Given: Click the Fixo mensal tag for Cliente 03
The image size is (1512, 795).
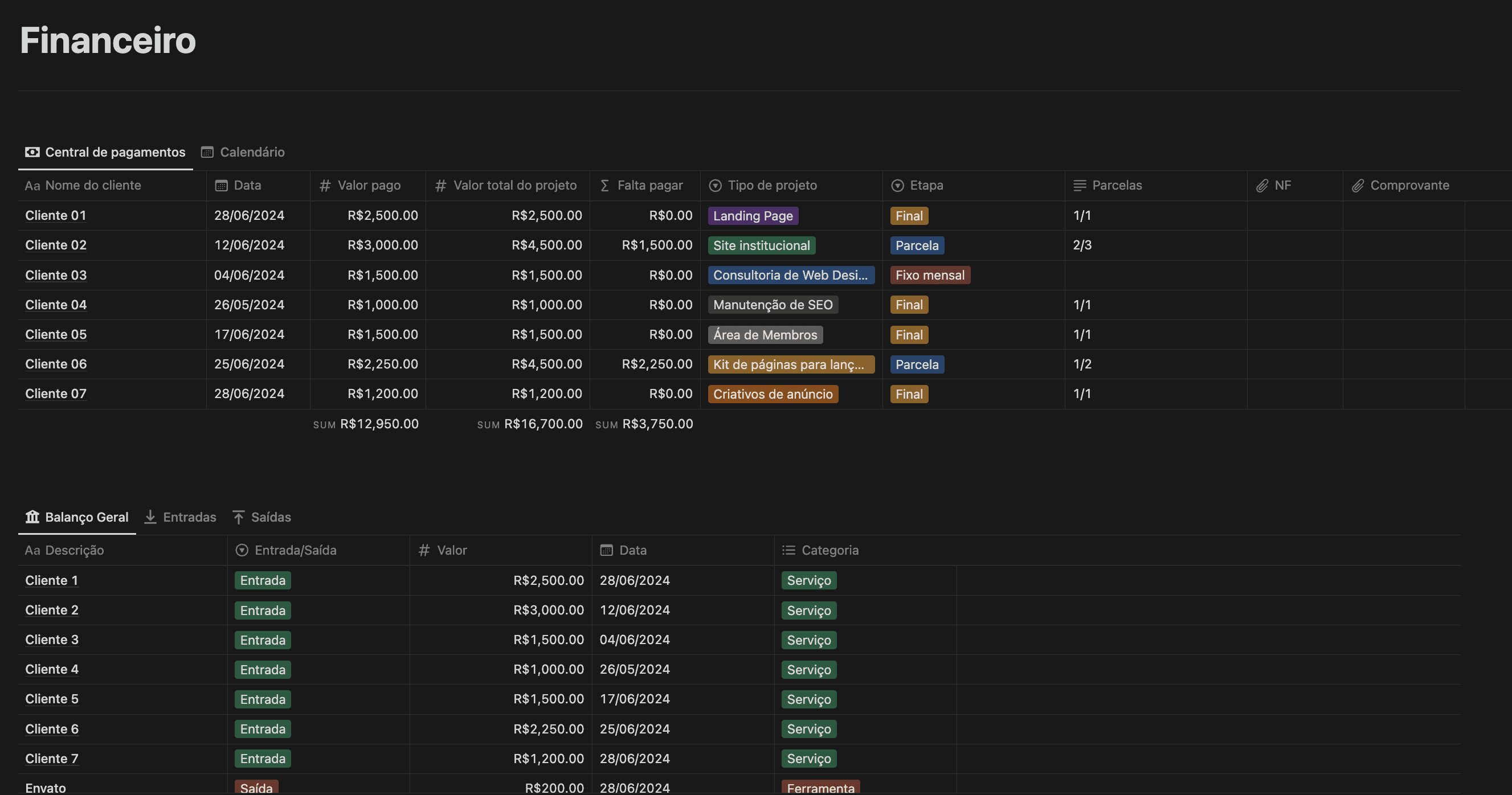Looking at the screenshot, I should point(930,275).
